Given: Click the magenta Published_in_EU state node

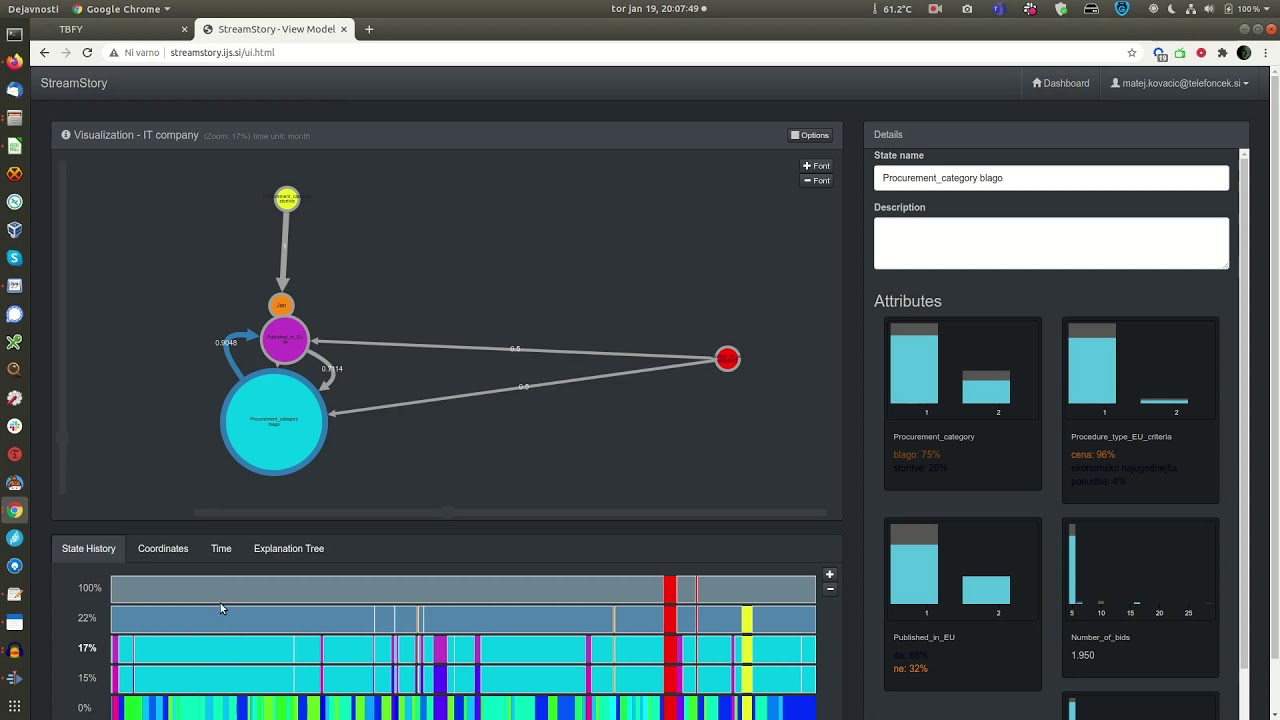Looking at the screenshot, I should [x=285, y=340].
